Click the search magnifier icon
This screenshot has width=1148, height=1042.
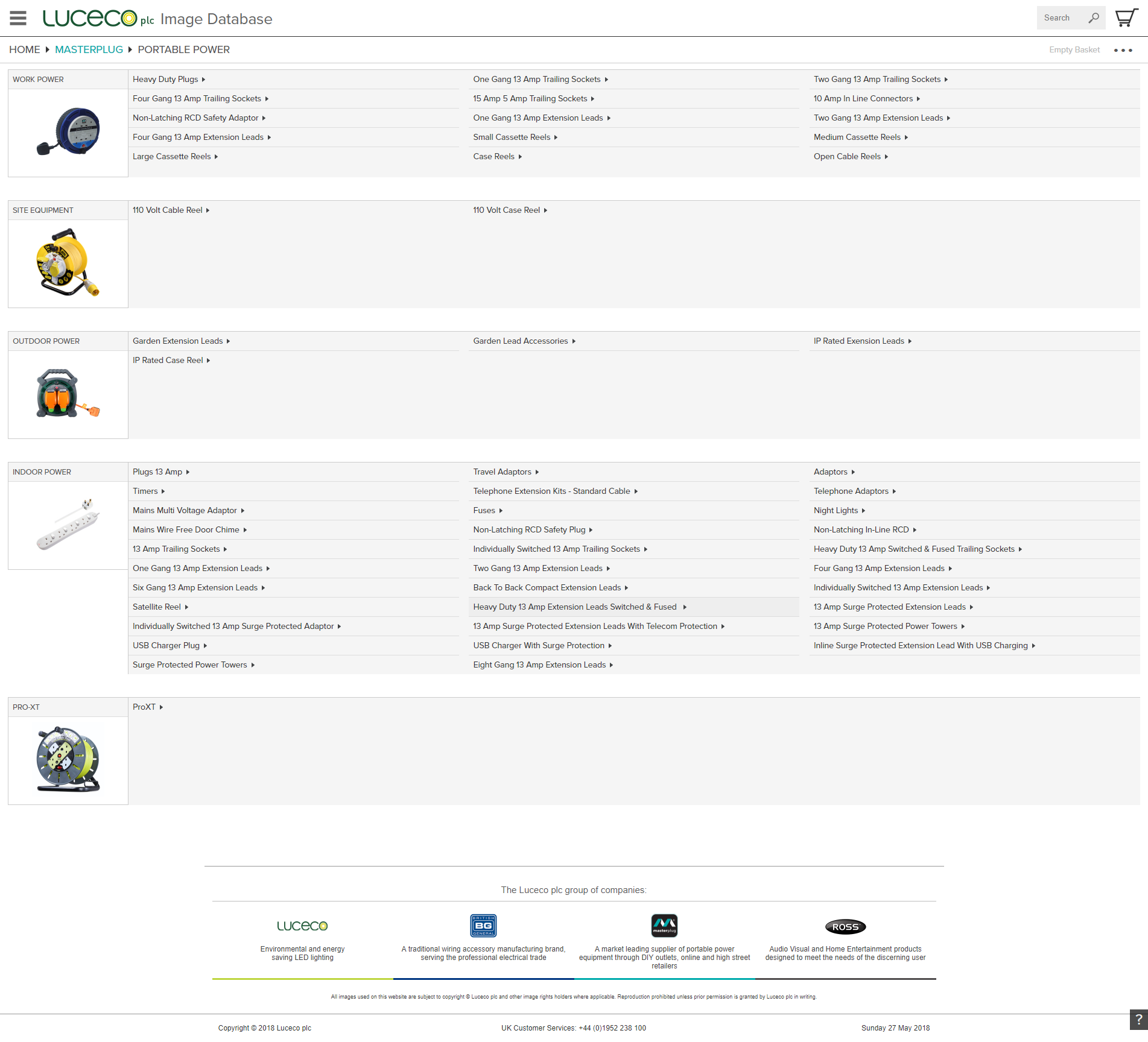(x=1094, y=17)
